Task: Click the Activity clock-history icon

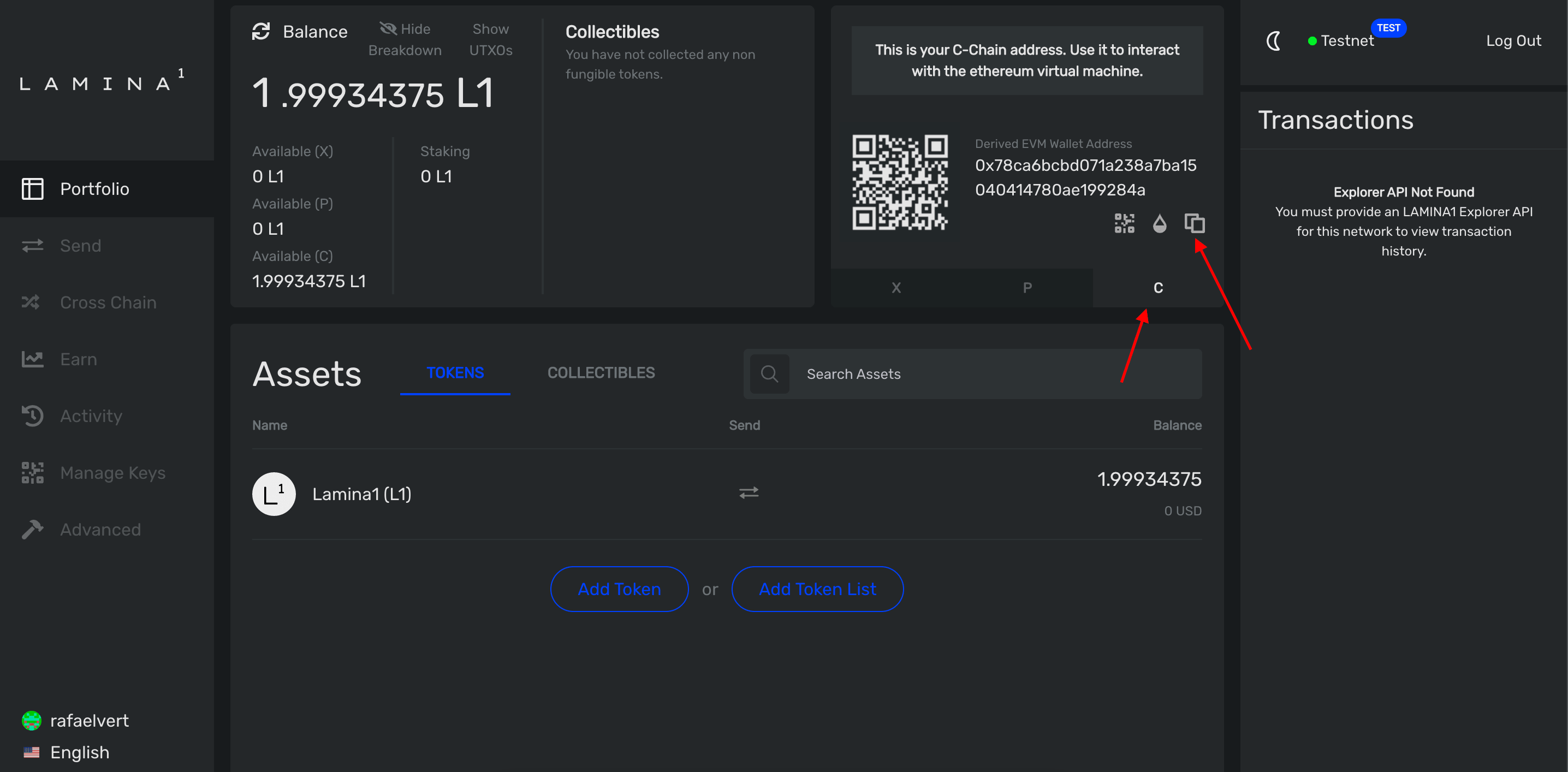Action: [32, 416]
